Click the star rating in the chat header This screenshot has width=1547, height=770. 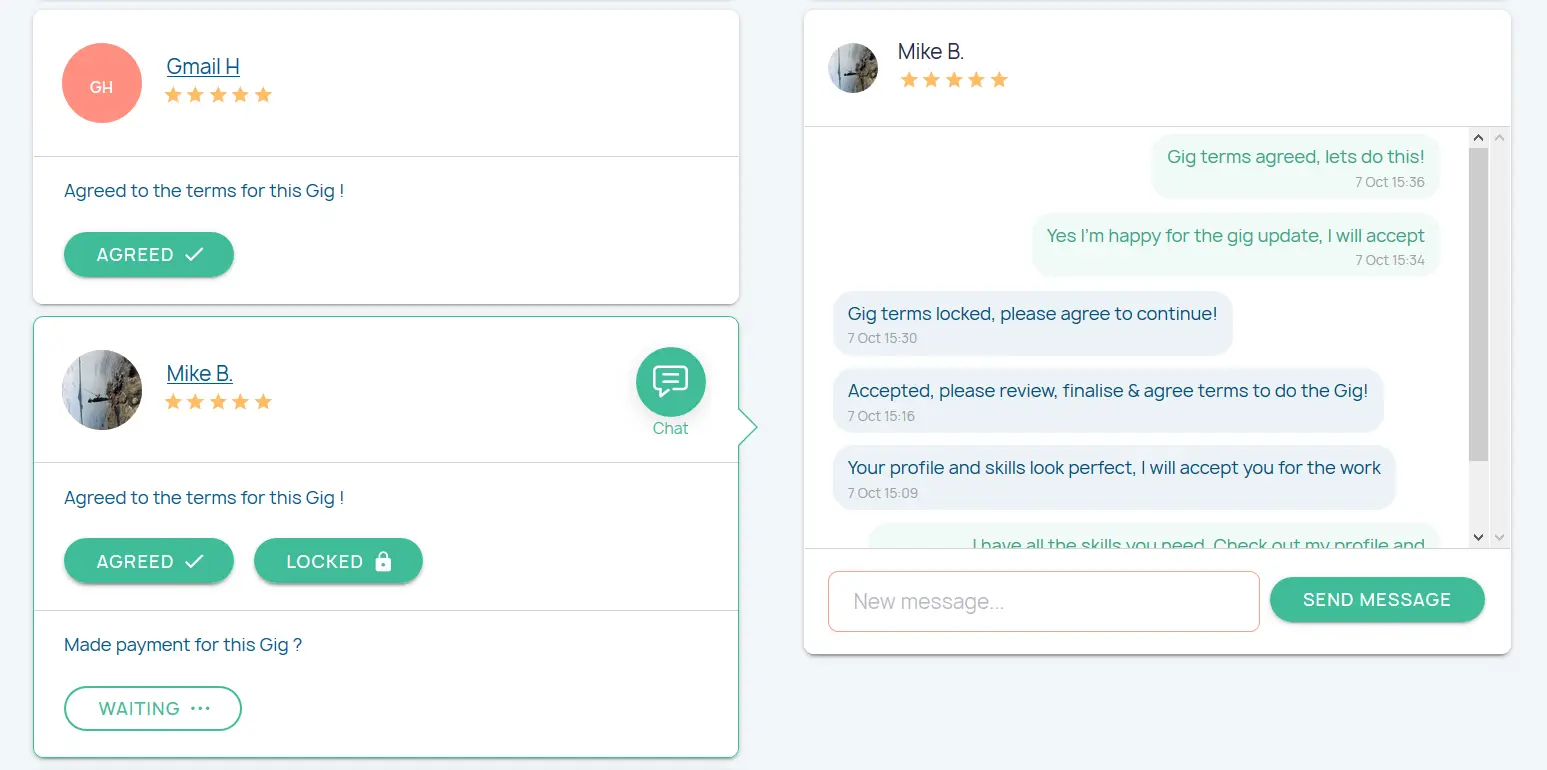[953, 80]
